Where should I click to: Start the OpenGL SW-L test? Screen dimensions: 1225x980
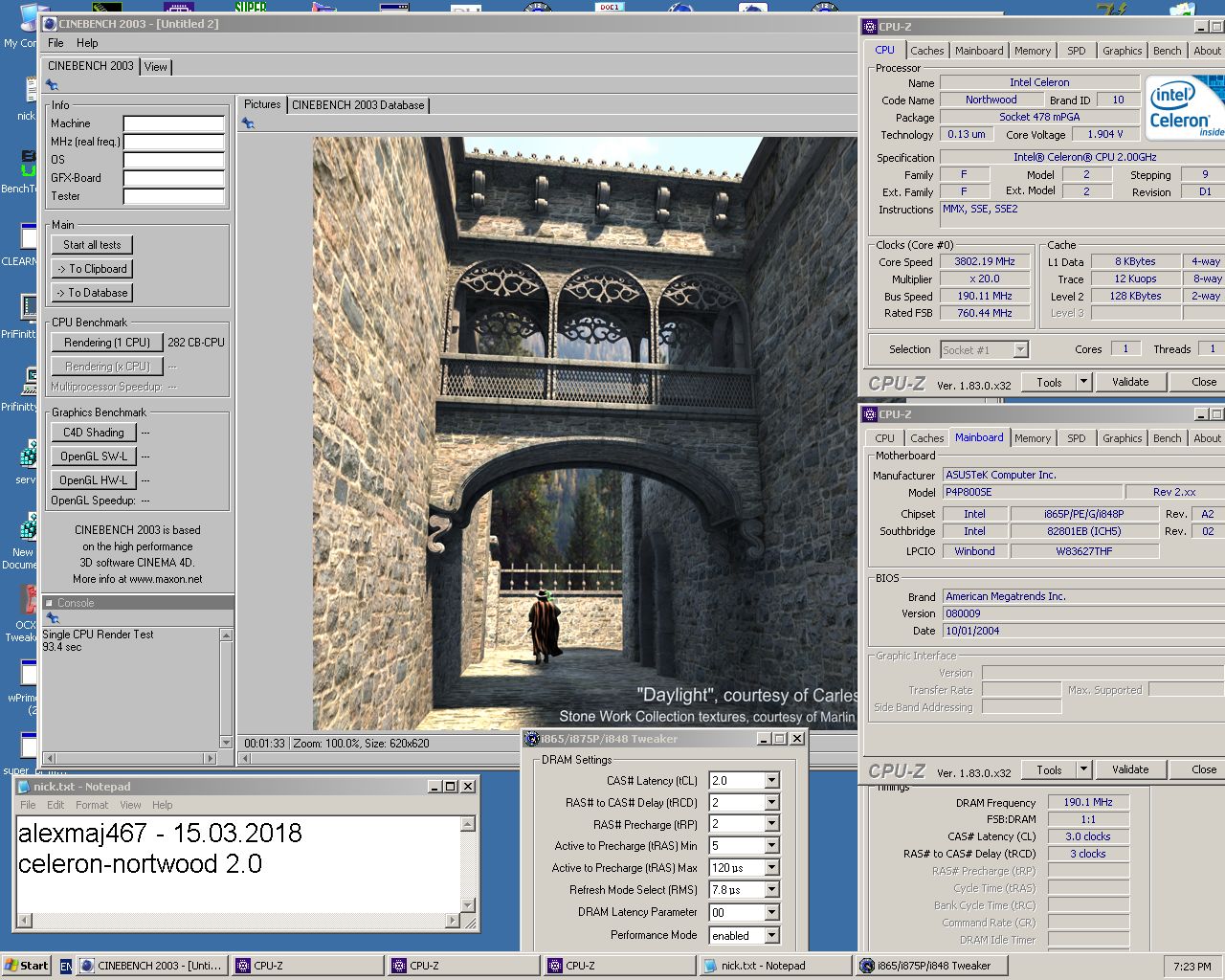click(x=94, y=457)
